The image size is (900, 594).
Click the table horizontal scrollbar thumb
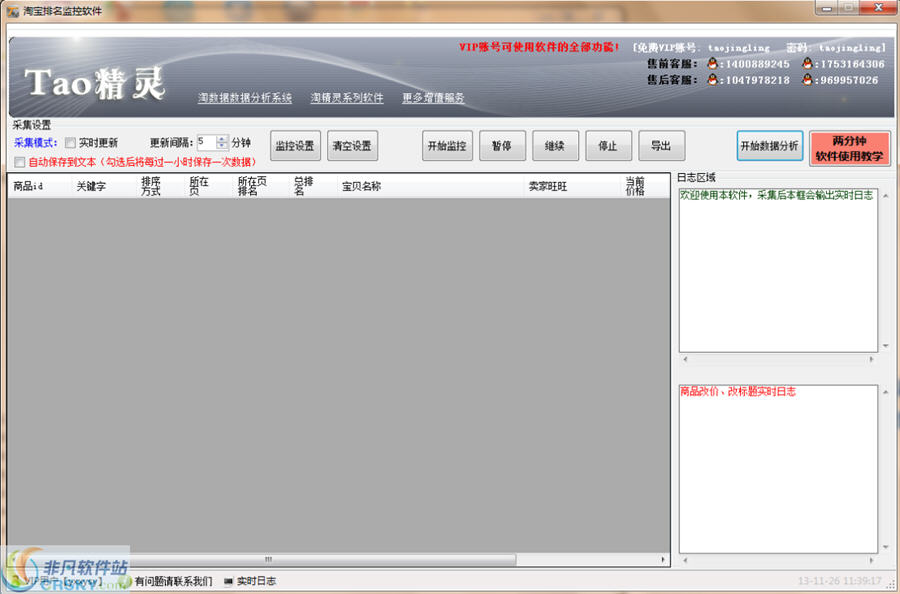coord(268,559)
